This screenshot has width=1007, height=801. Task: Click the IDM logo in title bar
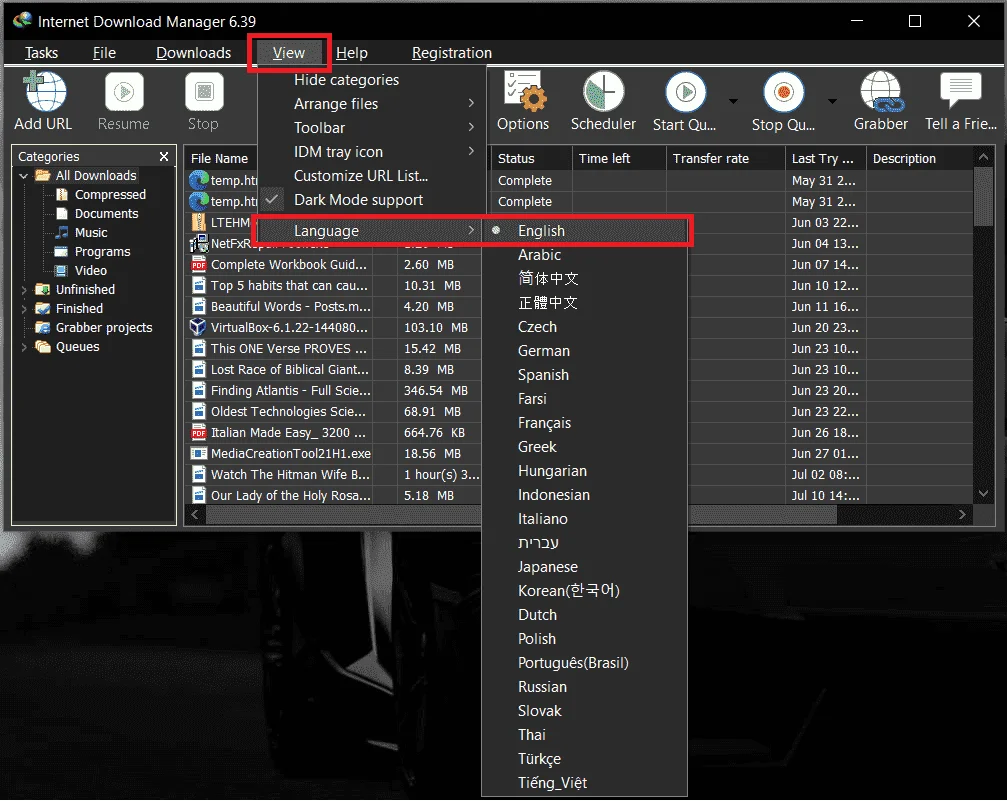pos(22,21)
